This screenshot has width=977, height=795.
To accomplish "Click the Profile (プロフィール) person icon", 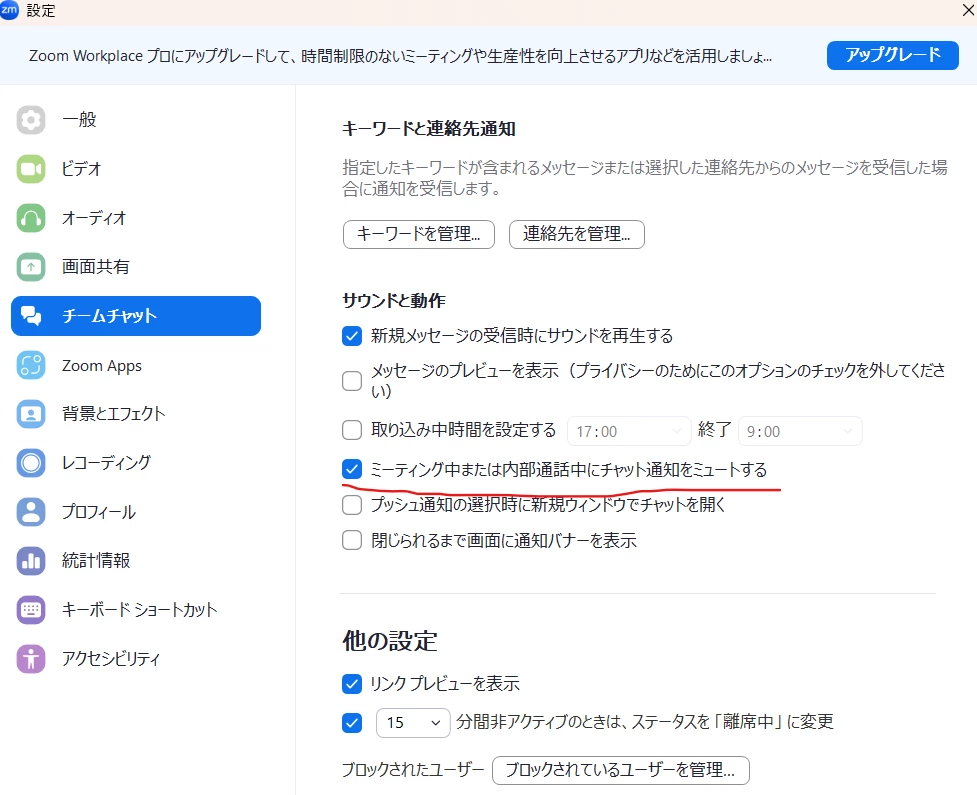I will coord(31,512).
